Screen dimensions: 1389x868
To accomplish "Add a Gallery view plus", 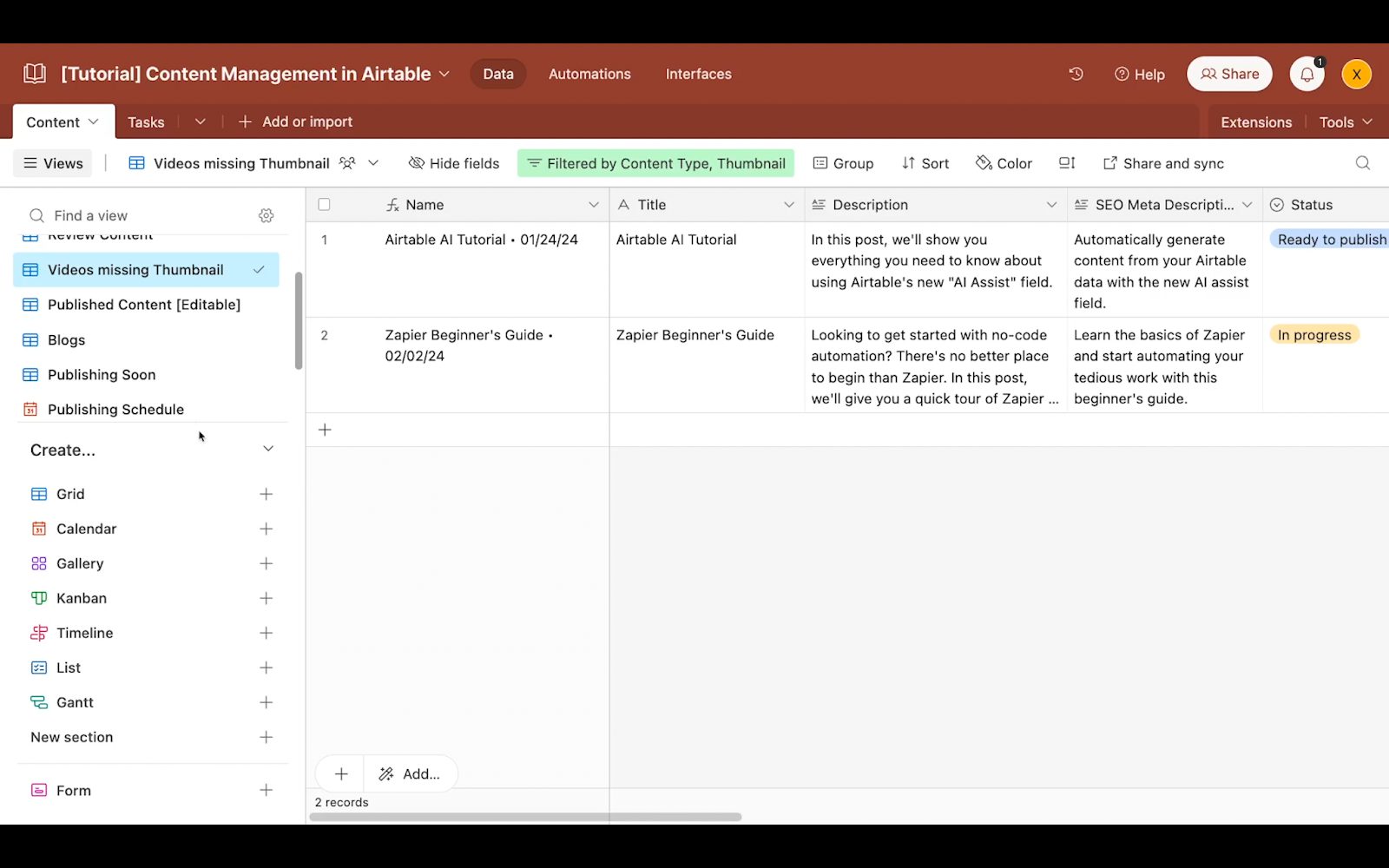I will 266,563.
